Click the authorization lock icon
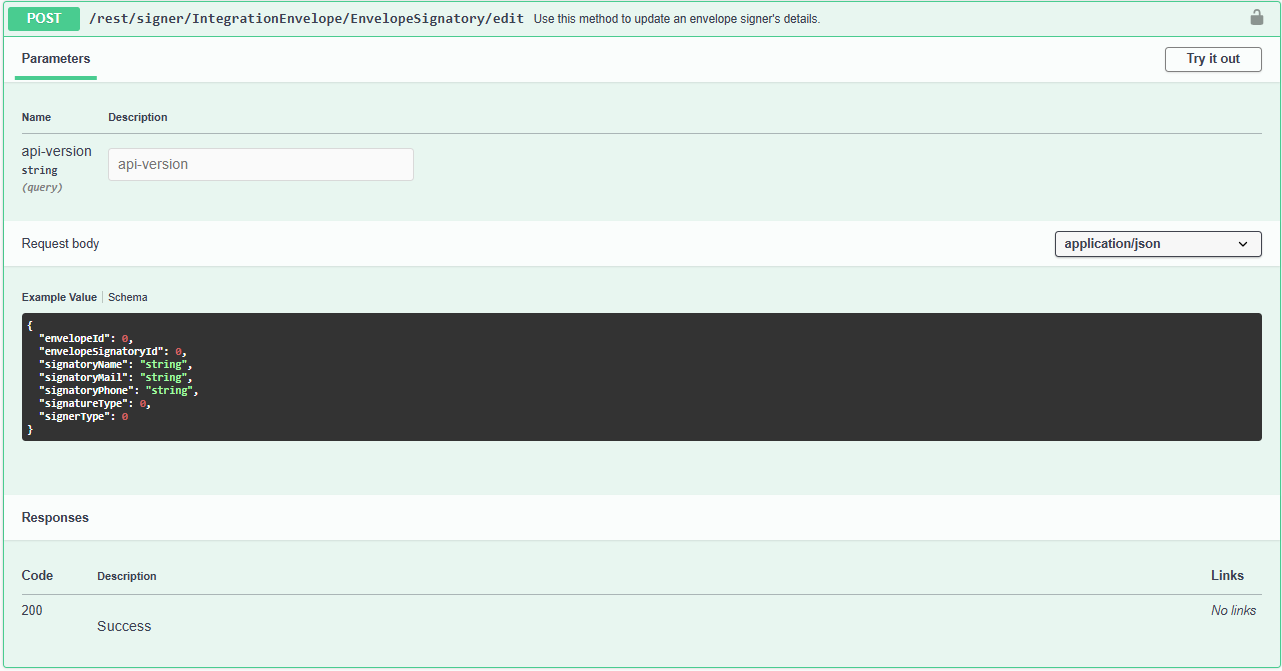This screenshot has height=671, width=1282. click(1257, 18)
